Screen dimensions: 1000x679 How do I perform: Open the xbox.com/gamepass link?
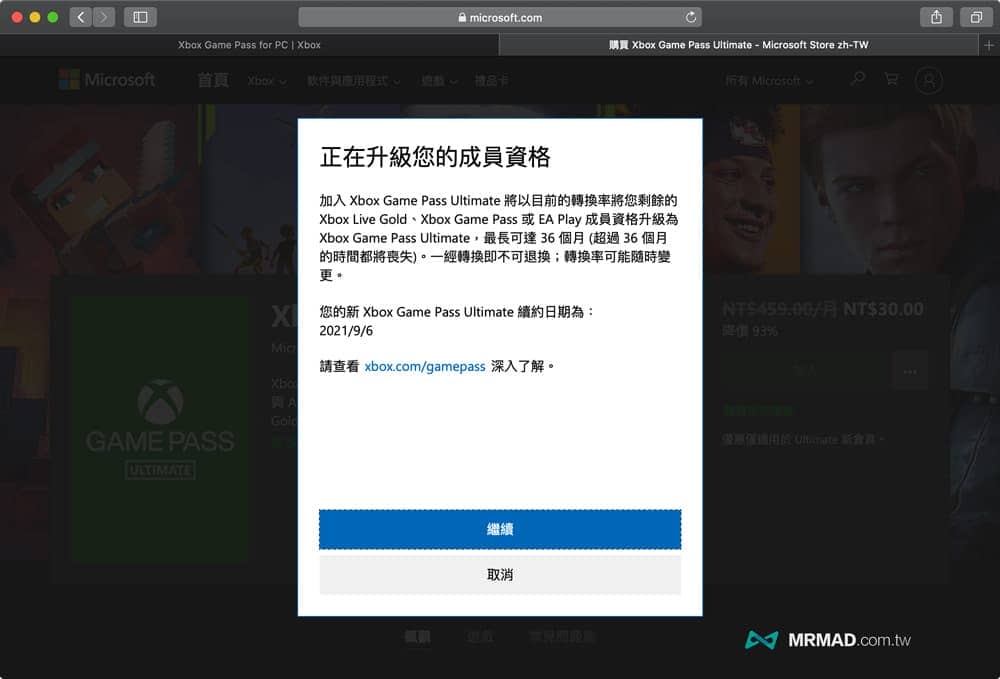(425, 367)
